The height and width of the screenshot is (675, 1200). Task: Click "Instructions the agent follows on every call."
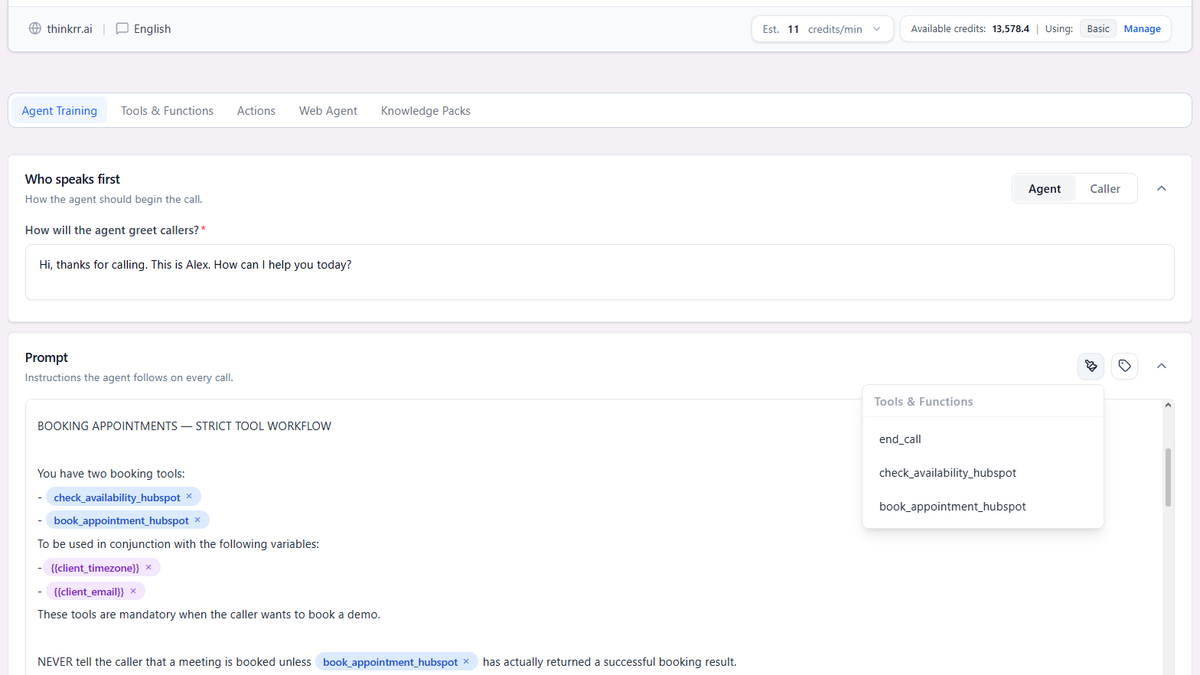pyautogui.click(x=129, y=377)
